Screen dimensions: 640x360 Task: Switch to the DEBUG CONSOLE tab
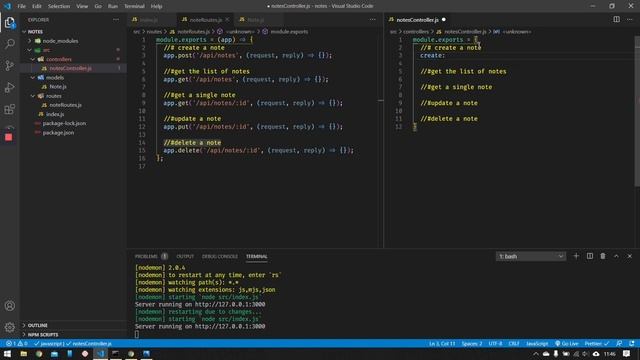click(x=220, y=256)
